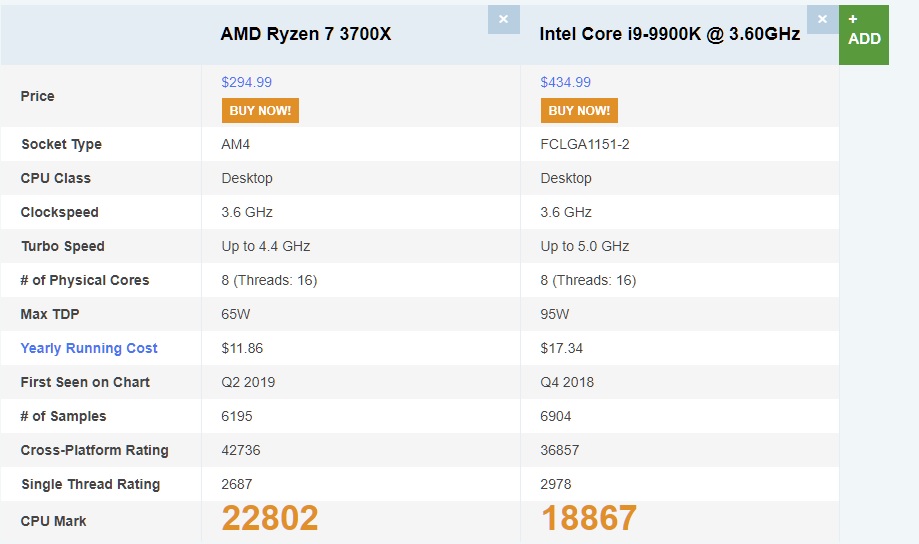Viewport: 919px width, 544px height.
Task: Open the $294.99 price link
Action: click(x=247, y=82)
